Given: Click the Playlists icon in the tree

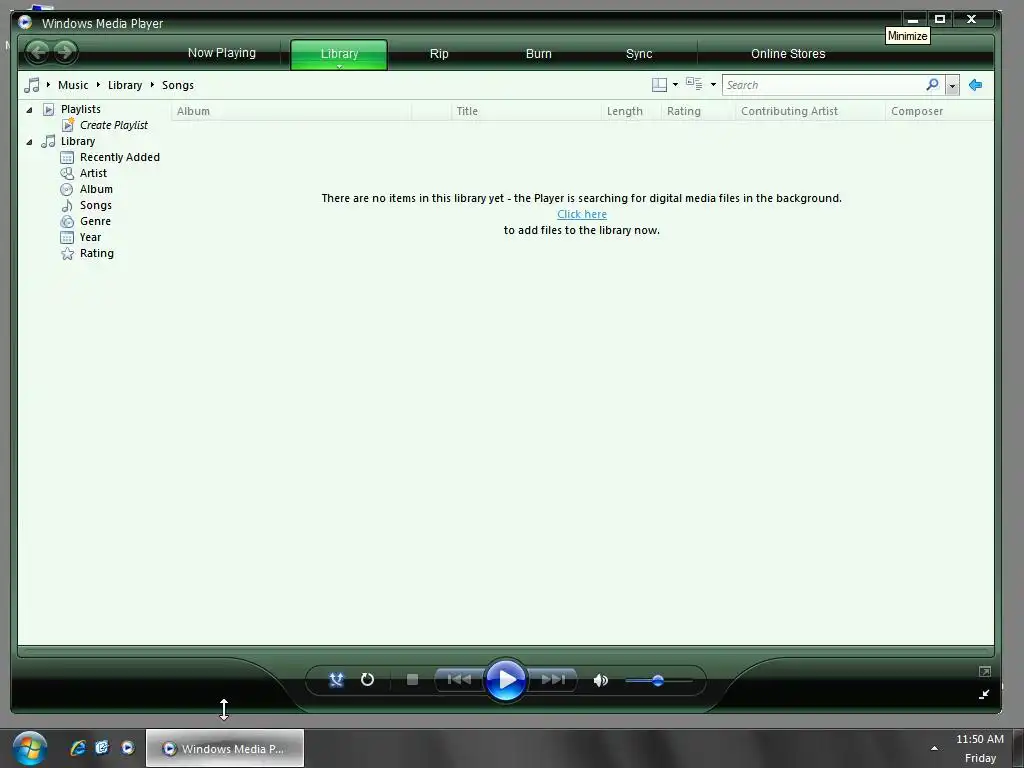Looking at the screenshot, I should click(x=48, y=109).
